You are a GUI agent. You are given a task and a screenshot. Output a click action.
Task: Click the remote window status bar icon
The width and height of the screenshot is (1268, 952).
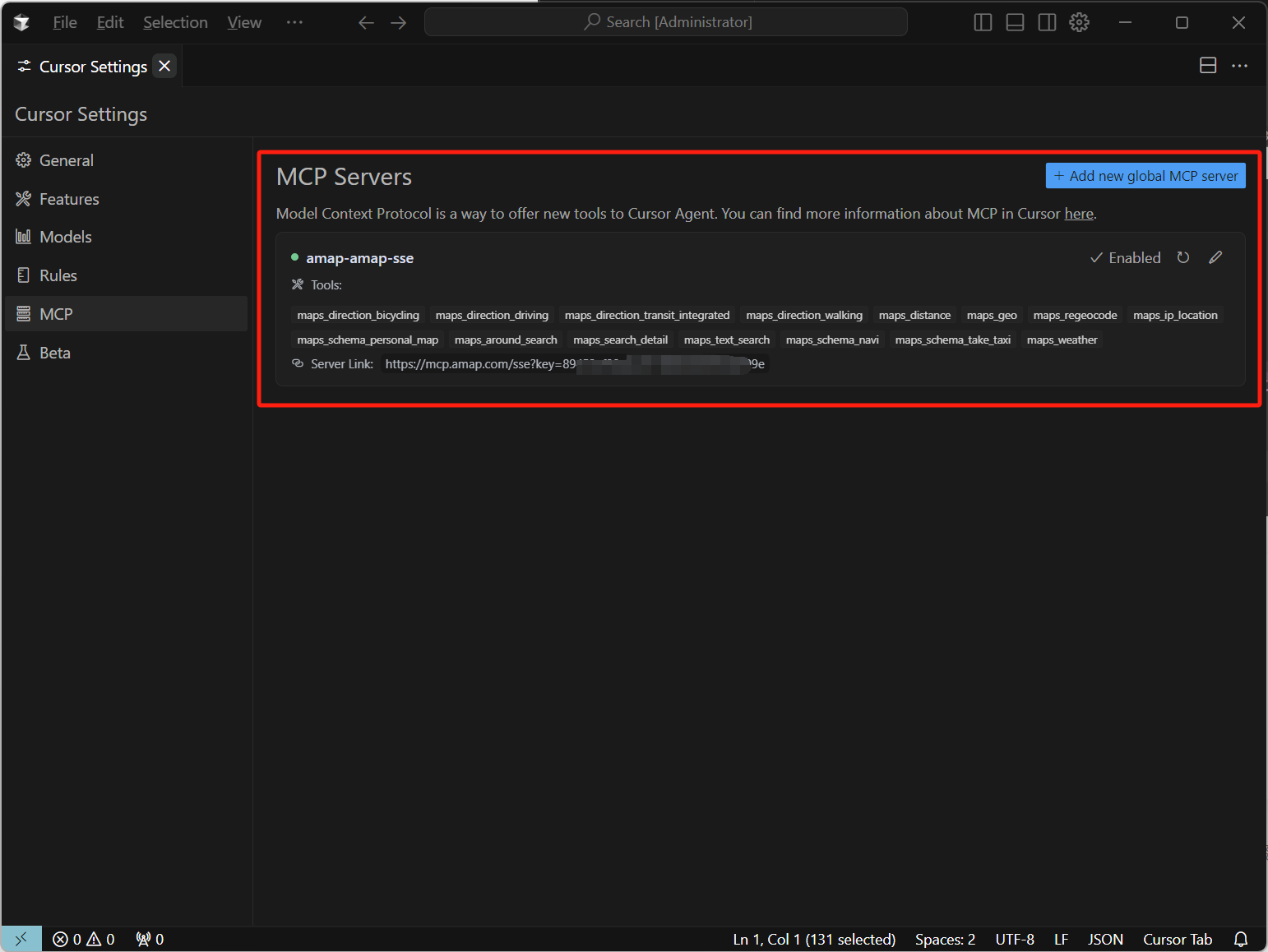21,939
